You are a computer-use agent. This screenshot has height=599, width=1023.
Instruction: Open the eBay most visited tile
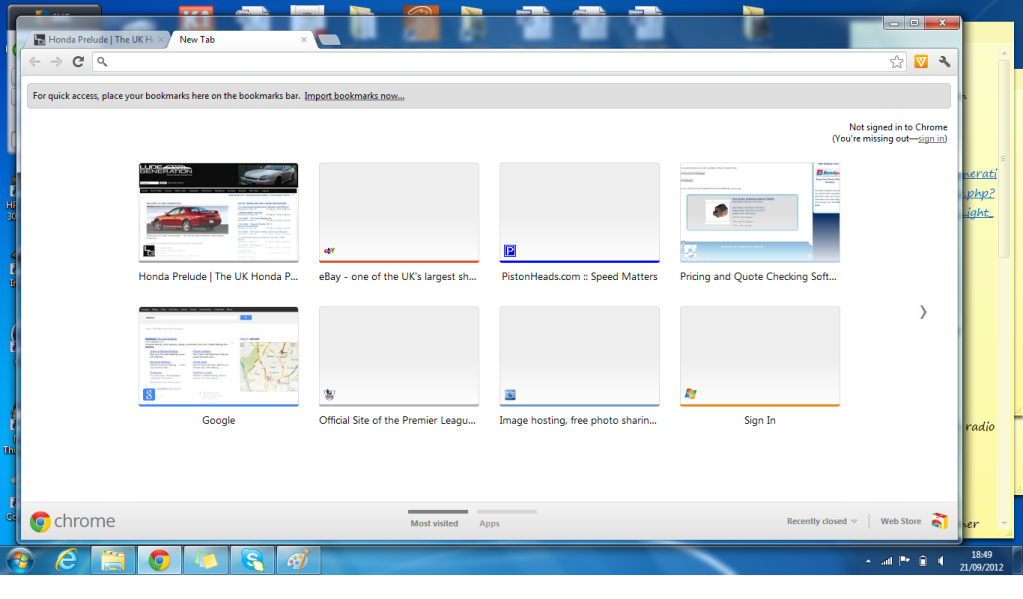(399, 213)
